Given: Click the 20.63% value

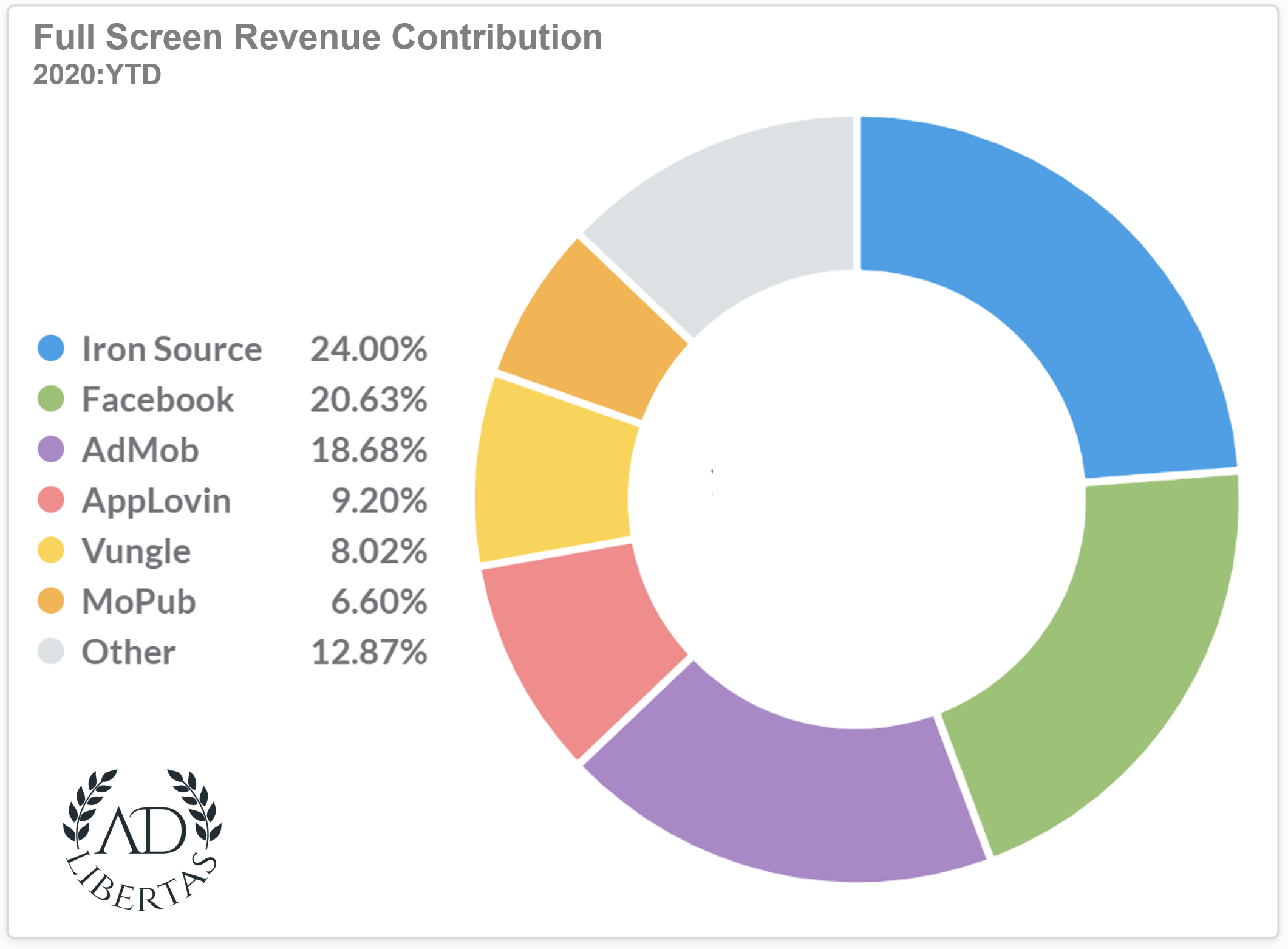Looking at the screenshot, I should [x=369, y=400].
